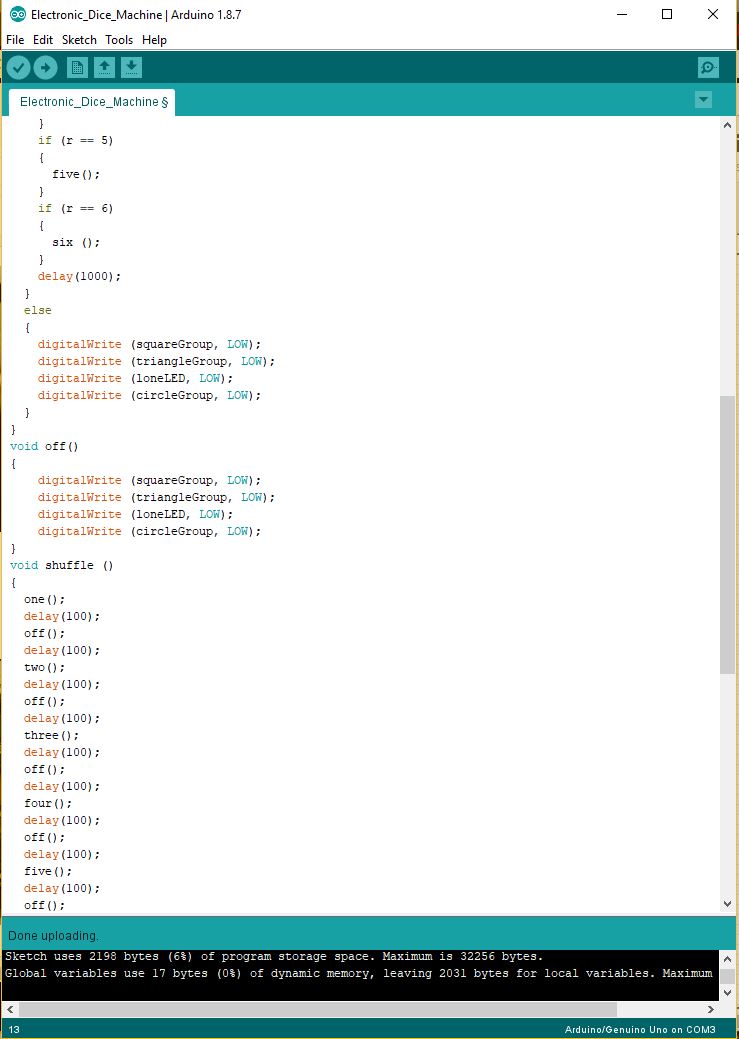739x1039 pixels.
Task: Click the 'two();' code line
Action: (44, 667)
